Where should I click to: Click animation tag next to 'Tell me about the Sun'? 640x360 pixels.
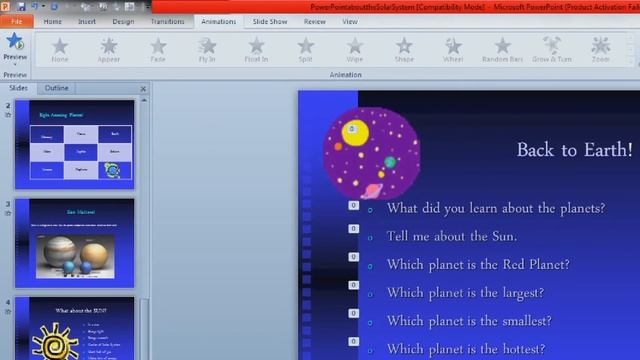pos(353,229)
